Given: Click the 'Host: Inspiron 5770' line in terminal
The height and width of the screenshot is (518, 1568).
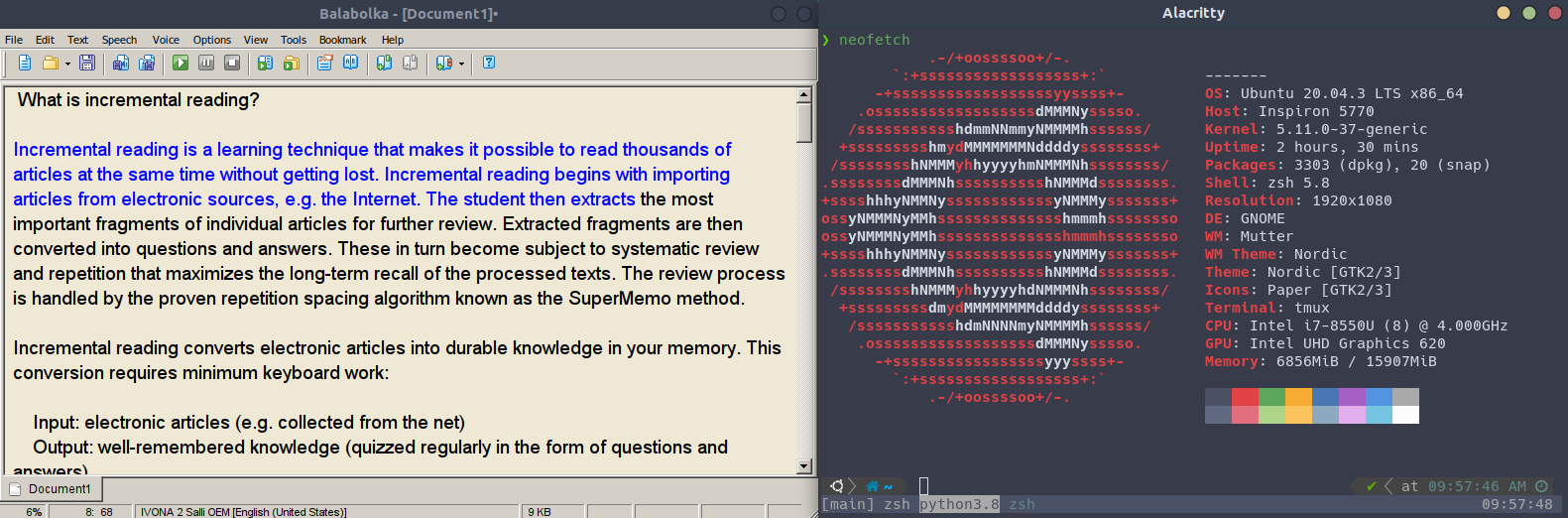Looking at the screenshot, I should 1289,111.
